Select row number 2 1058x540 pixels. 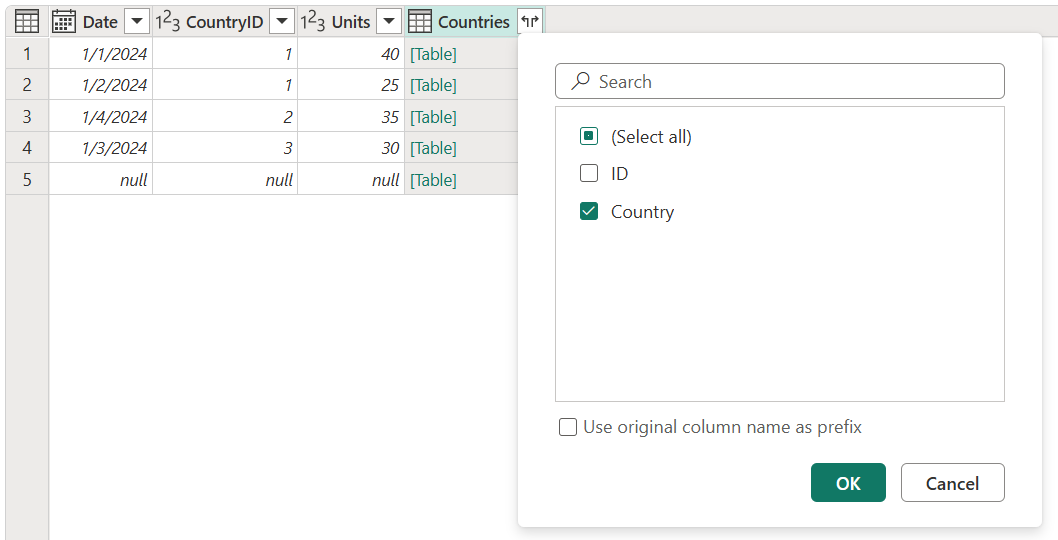pos(27,84)
